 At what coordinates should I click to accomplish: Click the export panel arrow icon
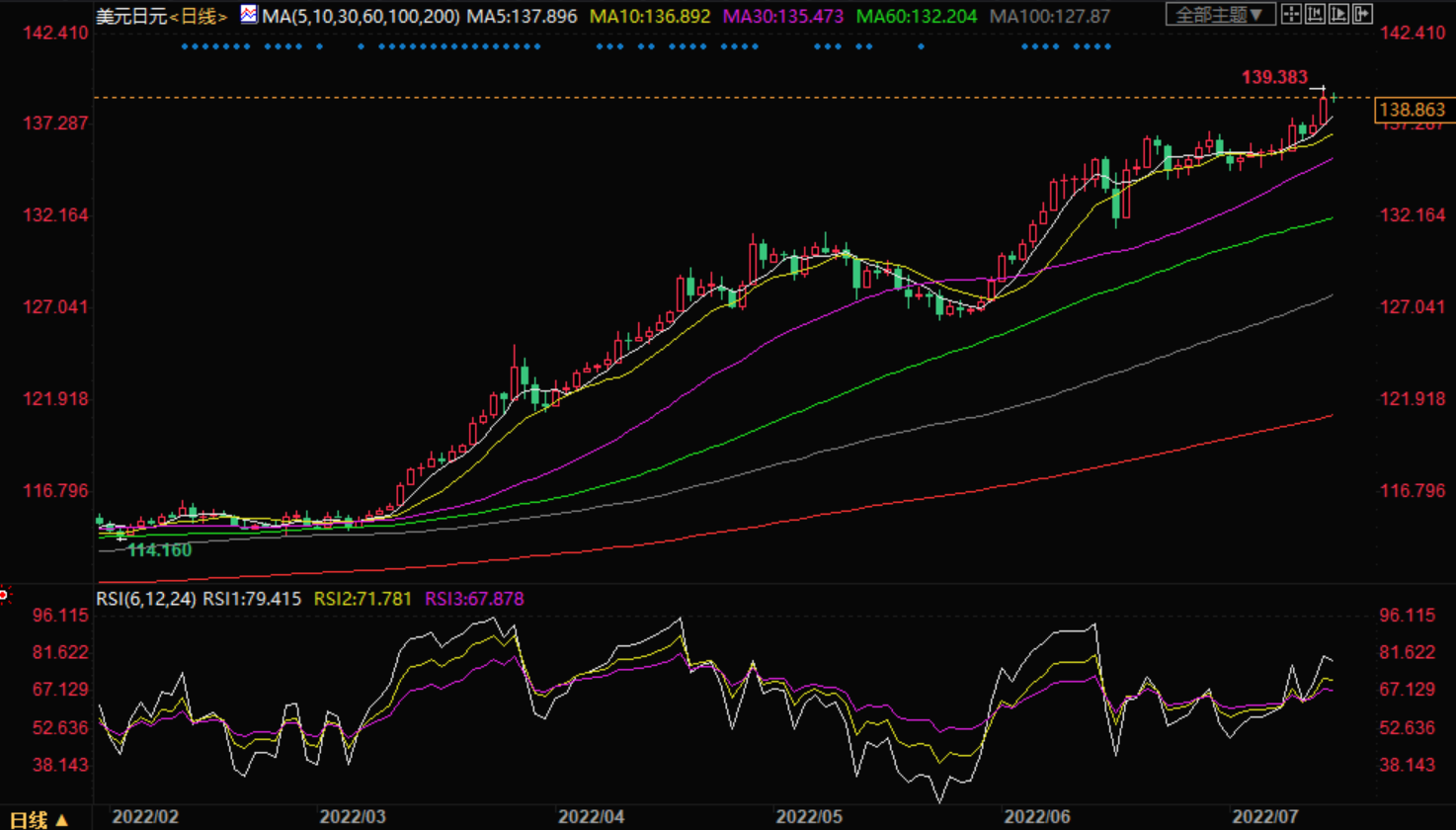[x=1363, y=15]
